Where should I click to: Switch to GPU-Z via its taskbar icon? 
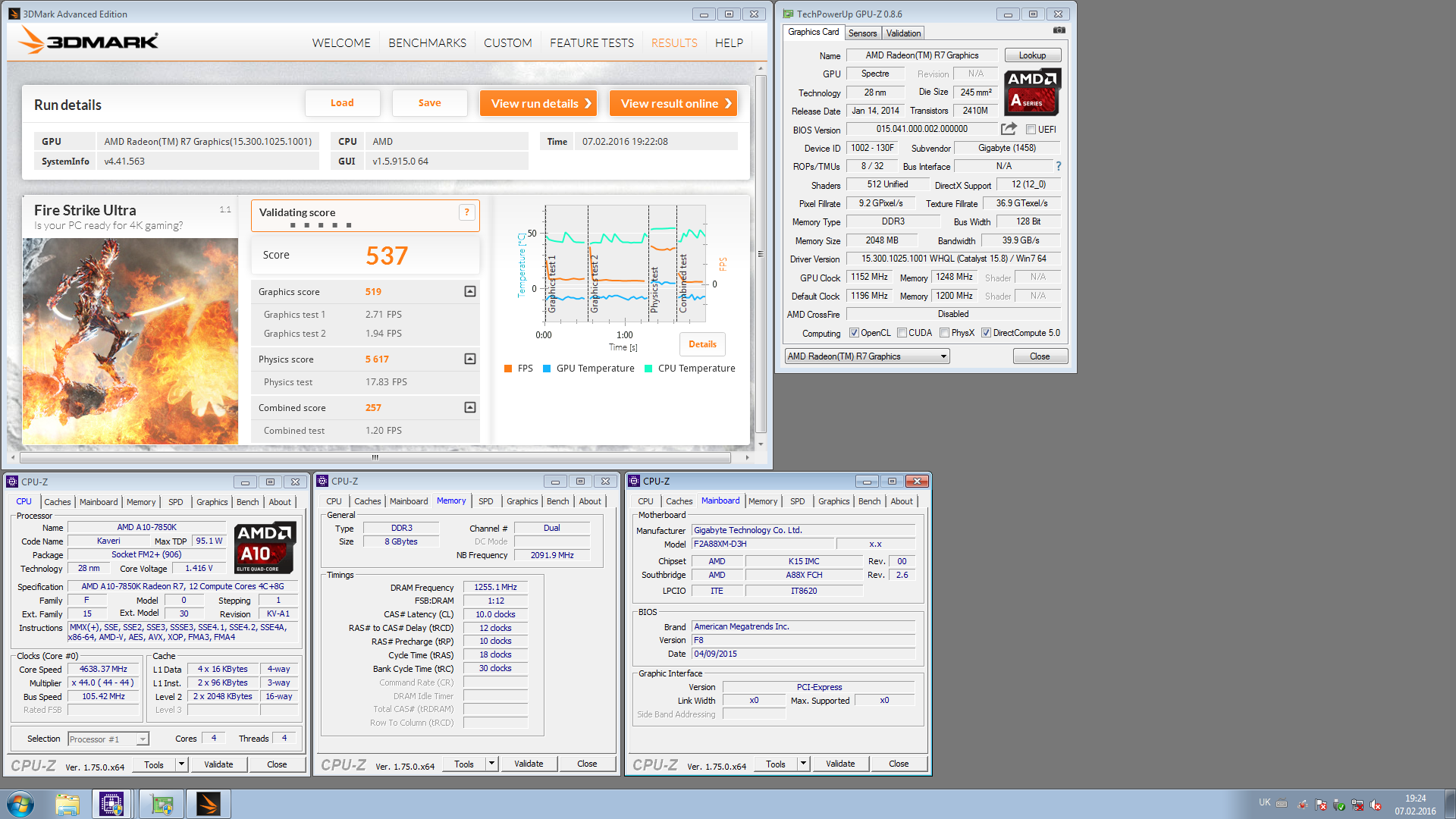click(x=162, y=804)
